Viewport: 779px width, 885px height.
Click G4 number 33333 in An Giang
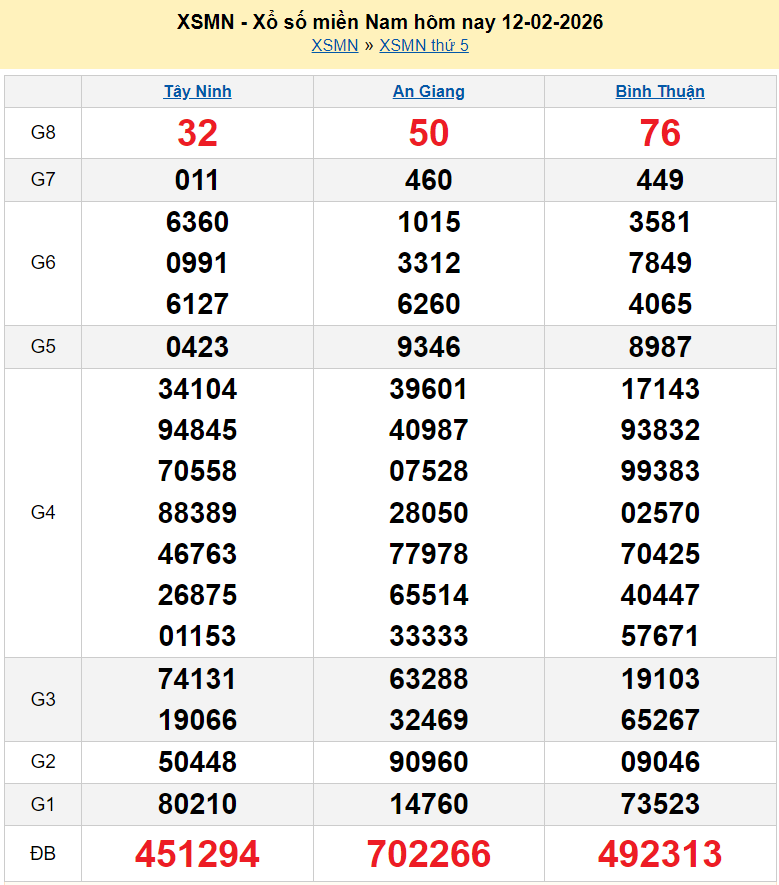tap(428, 636)
